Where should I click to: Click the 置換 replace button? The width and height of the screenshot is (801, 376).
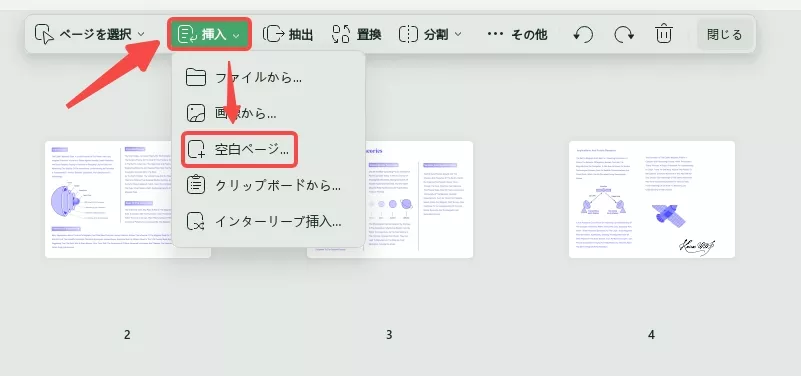pos(356,34)
